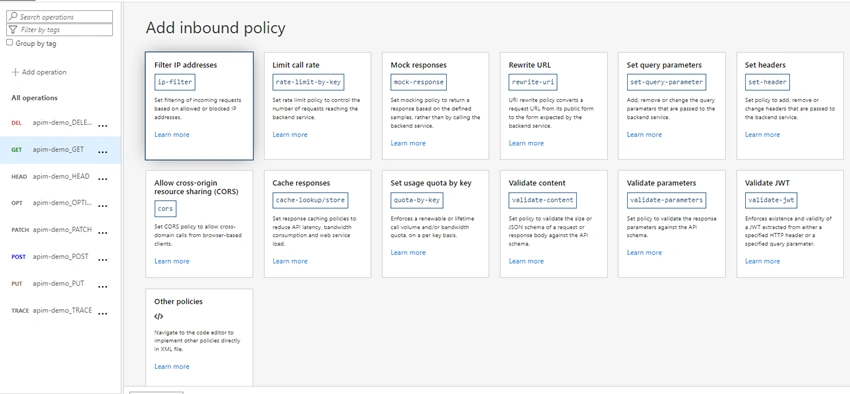850x394 pixels.
Task: Select the apim-demo_GET operation
Action: (x=60, y=150)
